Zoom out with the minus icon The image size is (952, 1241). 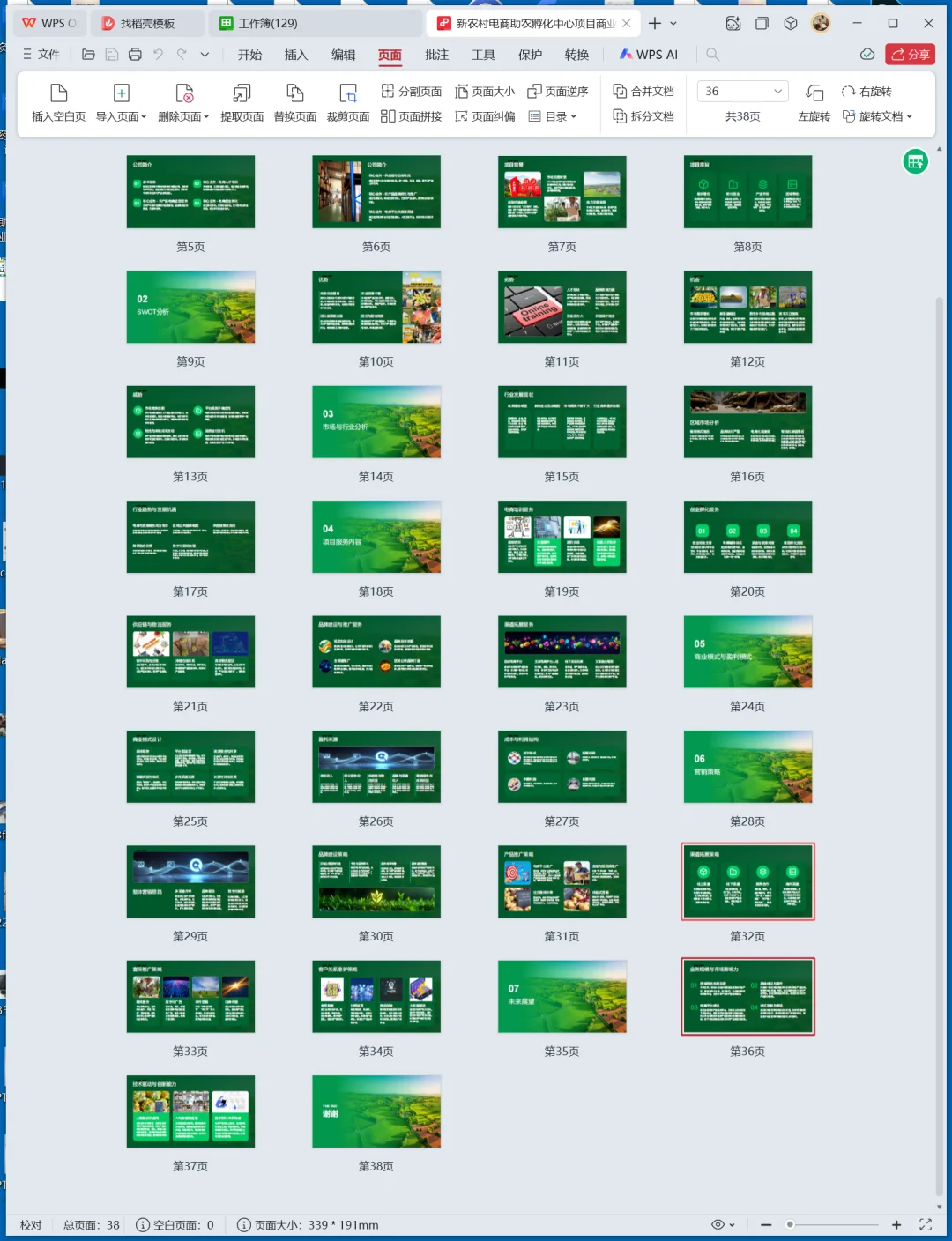766,1224
